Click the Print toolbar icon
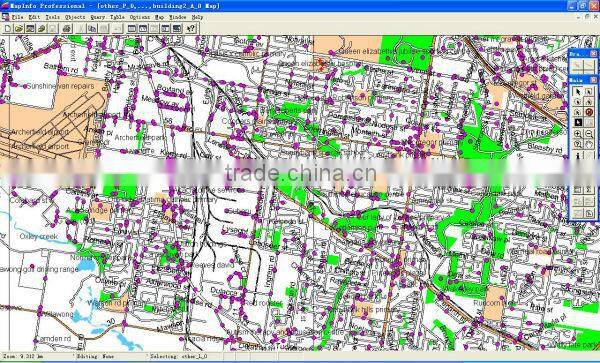This screenshot has width=600, height=363. click(x=67, y=28)
